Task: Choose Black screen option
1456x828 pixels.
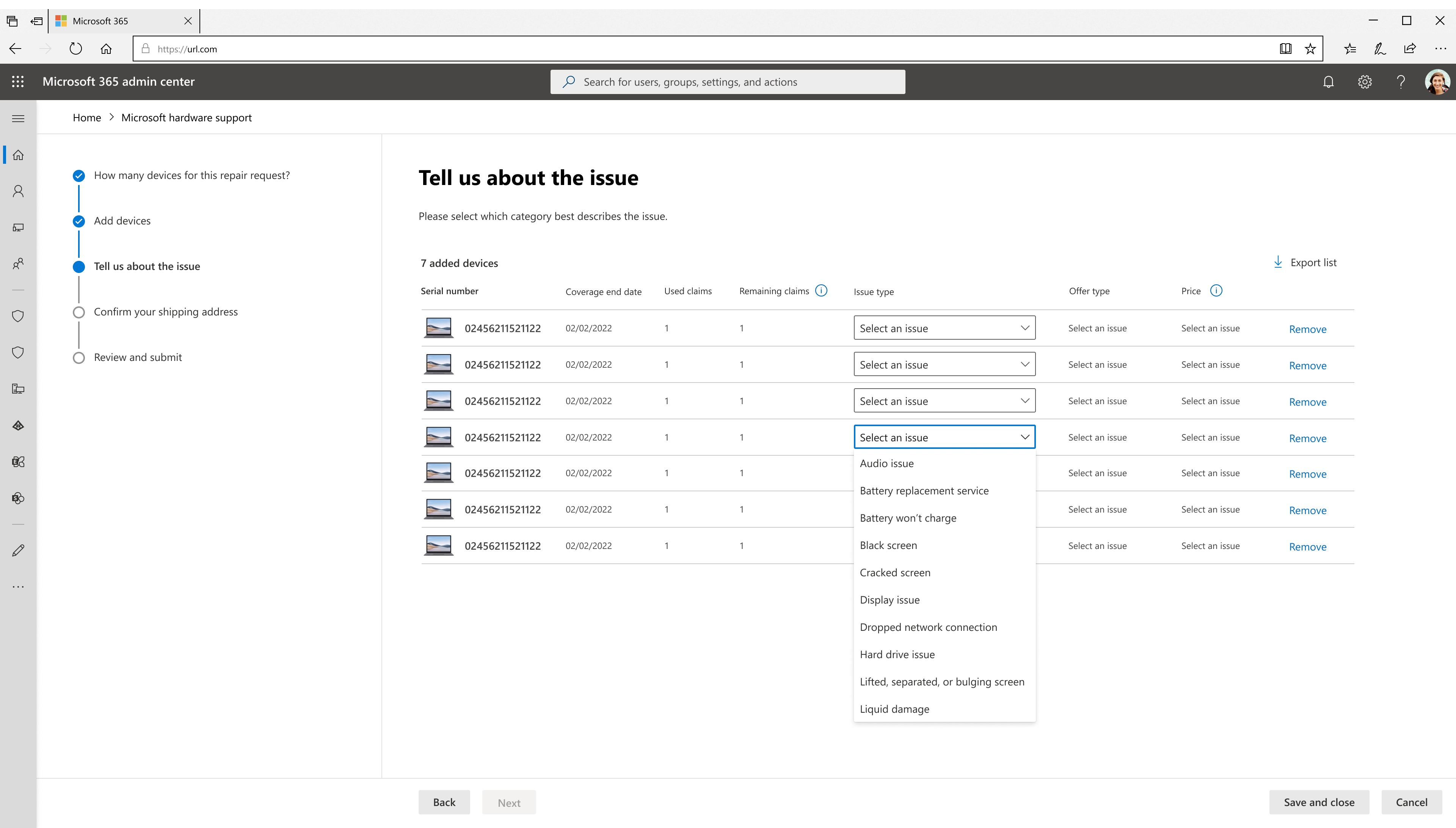Action: [944, 545]
